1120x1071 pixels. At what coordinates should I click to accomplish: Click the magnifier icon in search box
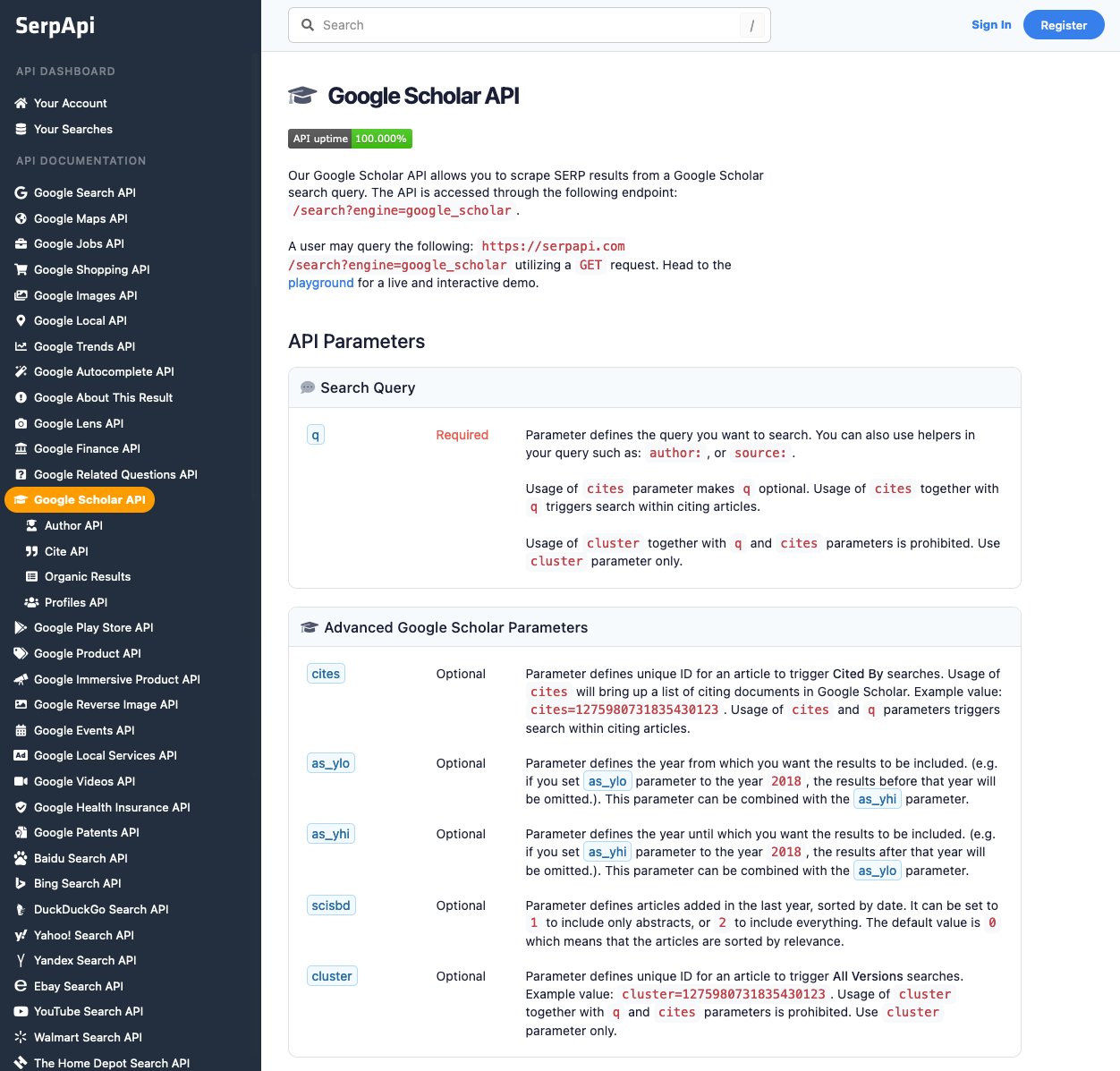click(308, 25)
